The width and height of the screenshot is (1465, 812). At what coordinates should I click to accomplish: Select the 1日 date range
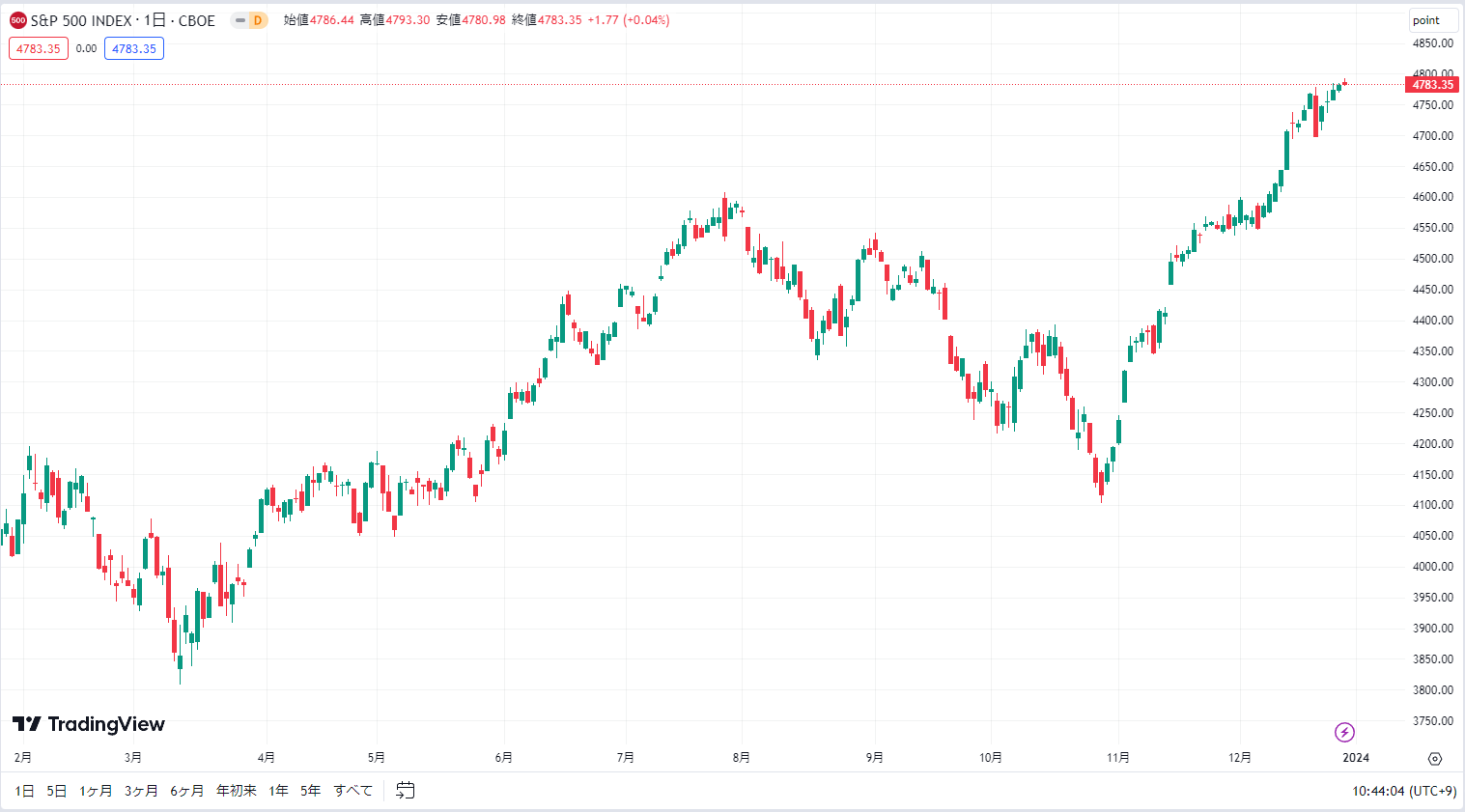click(25, 791)
